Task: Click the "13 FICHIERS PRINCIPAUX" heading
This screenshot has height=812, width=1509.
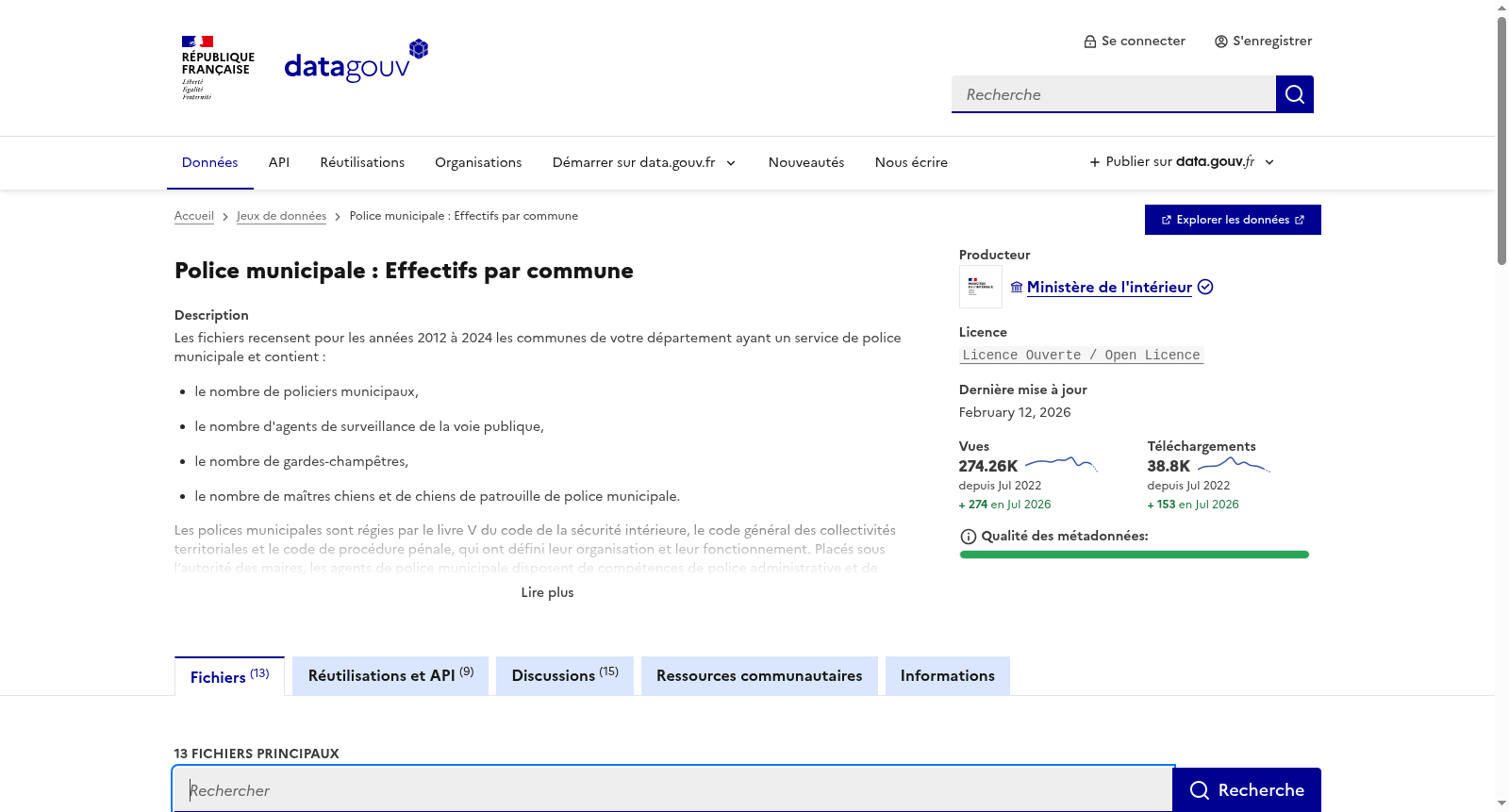Action: pos(257,754)
